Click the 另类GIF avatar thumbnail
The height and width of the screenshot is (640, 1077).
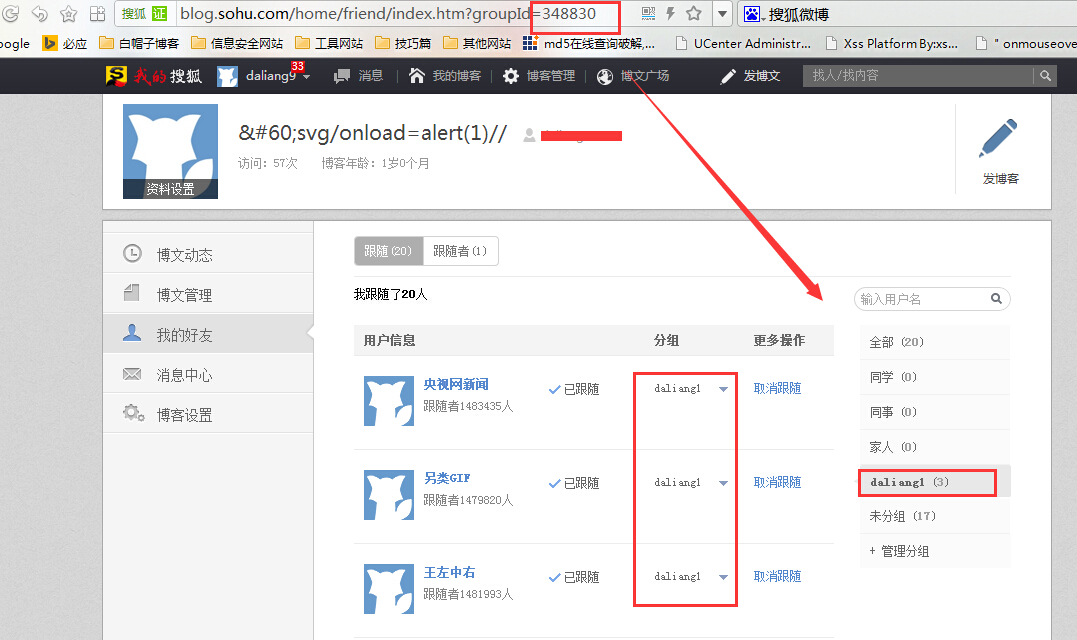(x=389, y=494)
